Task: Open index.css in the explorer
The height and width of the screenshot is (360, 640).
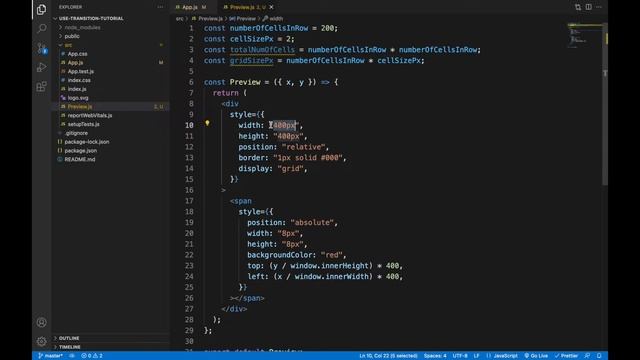Action: [x=79, y=80]
